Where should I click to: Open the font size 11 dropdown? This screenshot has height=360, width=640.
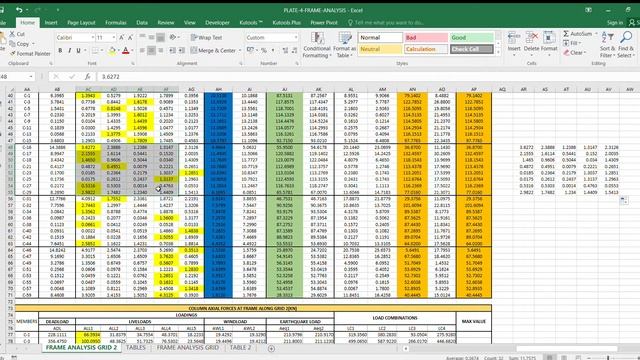[x=113, y=38]
